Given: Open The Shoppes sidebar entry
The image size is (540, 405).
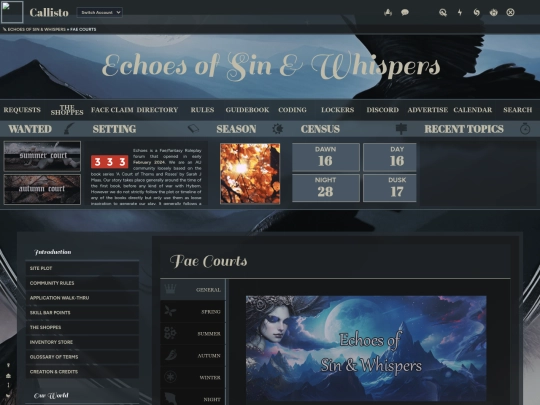Looking at the screenshot, I should pyautogui.click(x=82, y=327).
